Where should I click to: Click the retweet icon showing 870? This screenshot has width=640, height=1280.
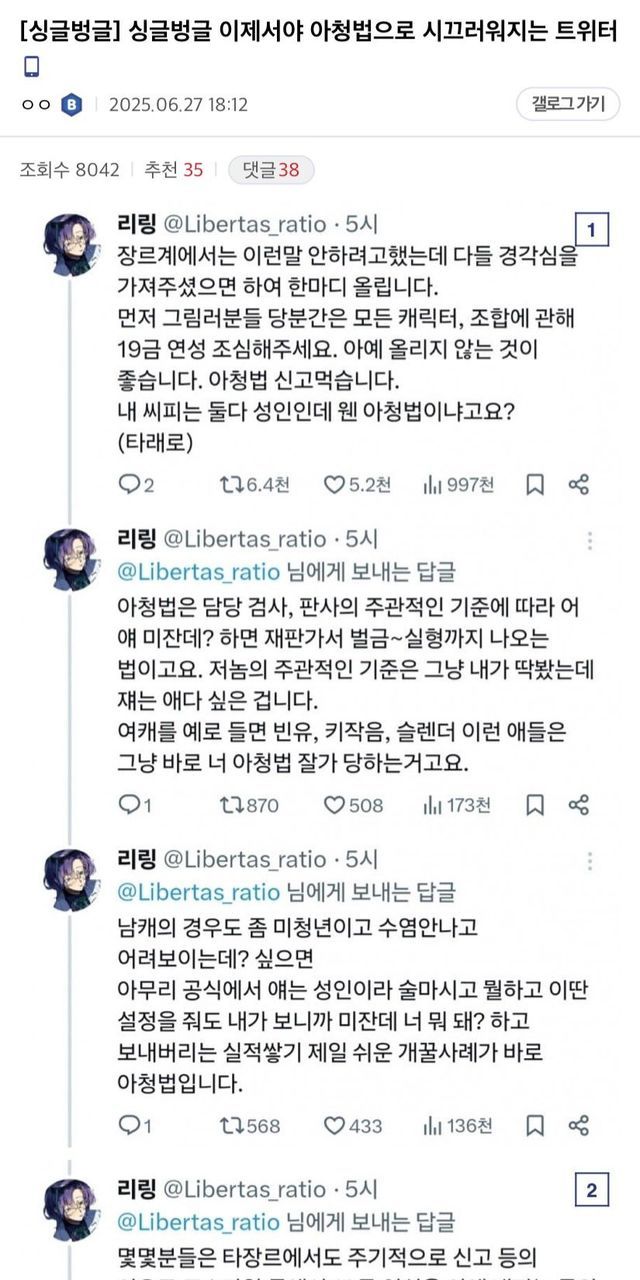tap(231, 805)
